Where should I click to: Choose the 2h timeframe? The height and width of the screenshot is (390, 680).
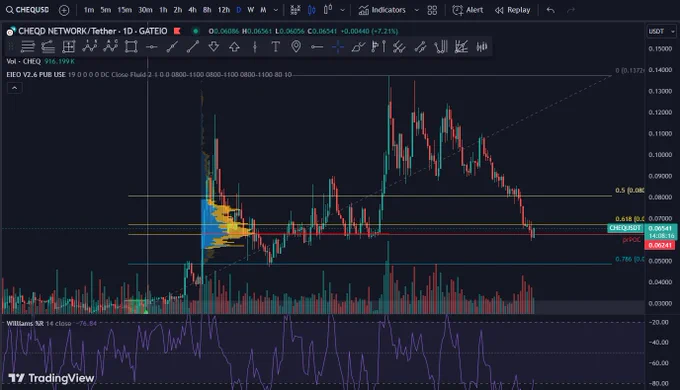pyautogui.click(x=178, y=10)
